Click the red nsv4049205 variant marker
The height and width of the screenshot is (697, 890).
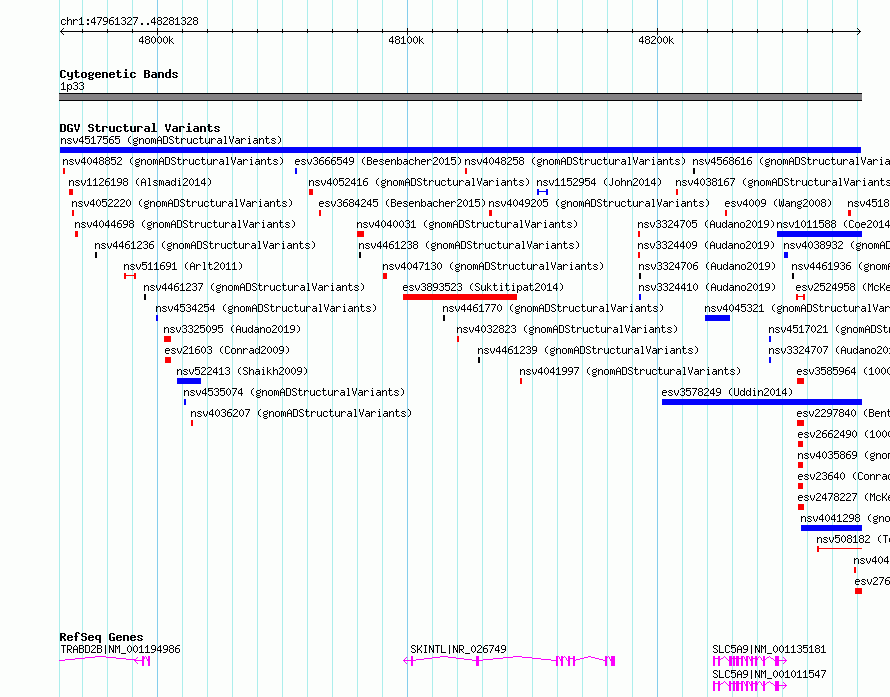tap(490, 213)
